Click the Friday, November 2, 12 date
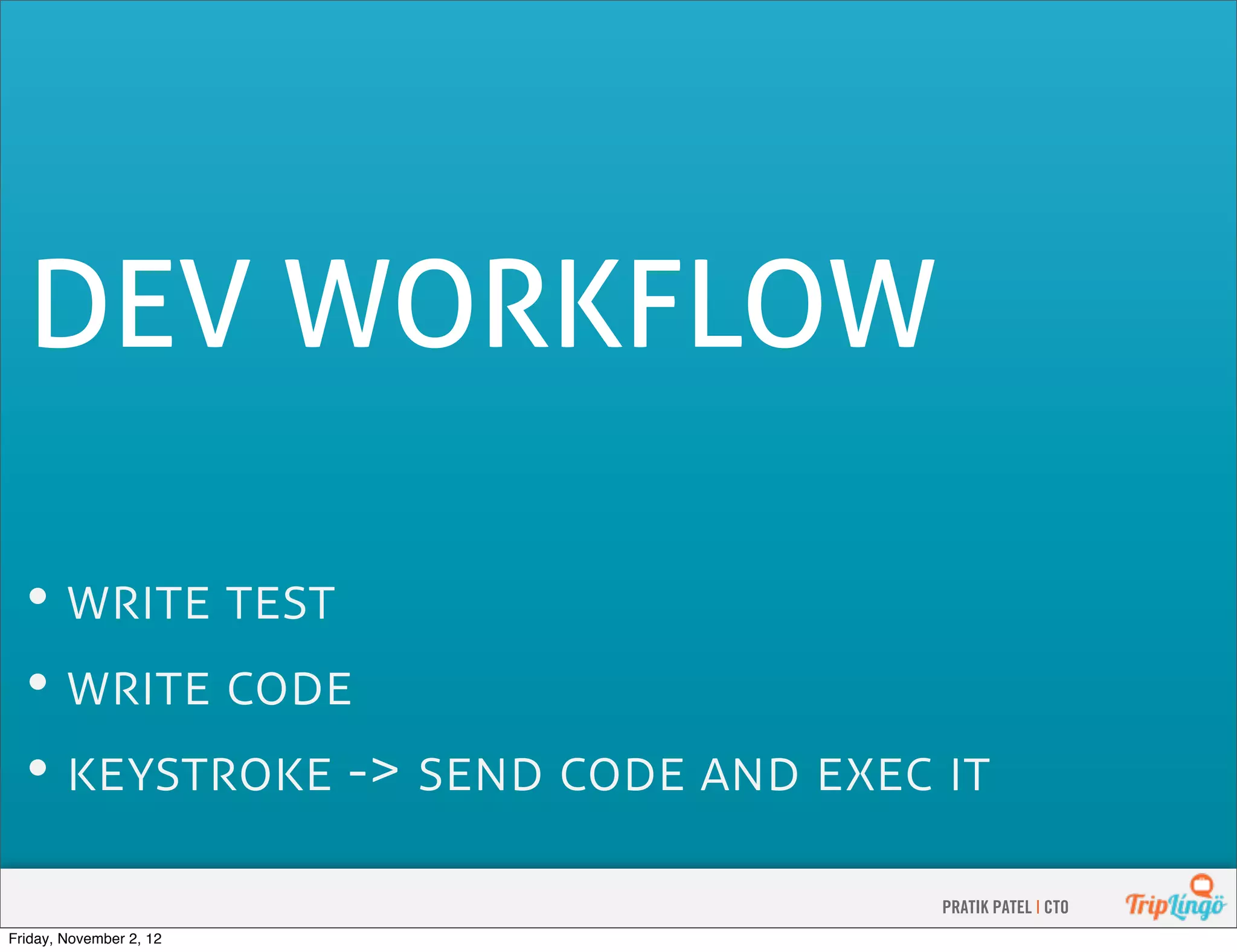Viewport: 1237px width, 952px height. (85, 939)
